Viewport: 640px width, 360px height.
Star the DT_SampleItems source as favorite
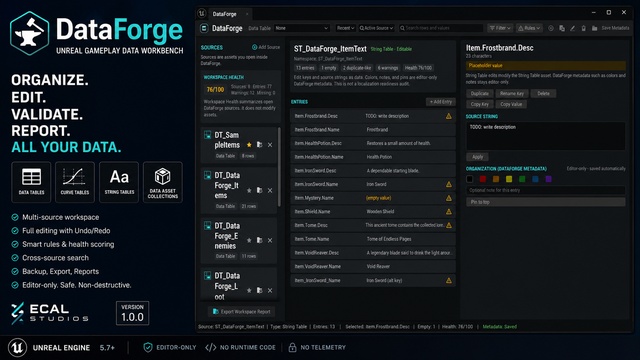[249, 145]
